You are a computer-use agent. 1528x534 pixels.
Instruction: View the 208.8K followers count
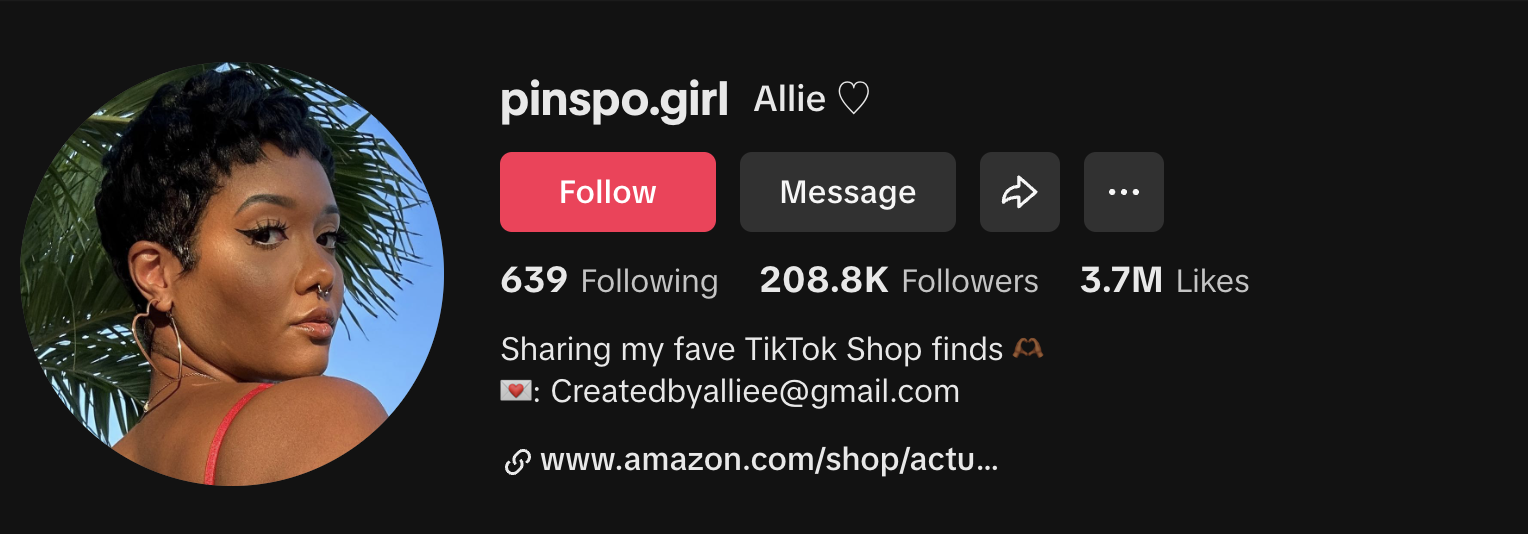click(x=824, y=281)
